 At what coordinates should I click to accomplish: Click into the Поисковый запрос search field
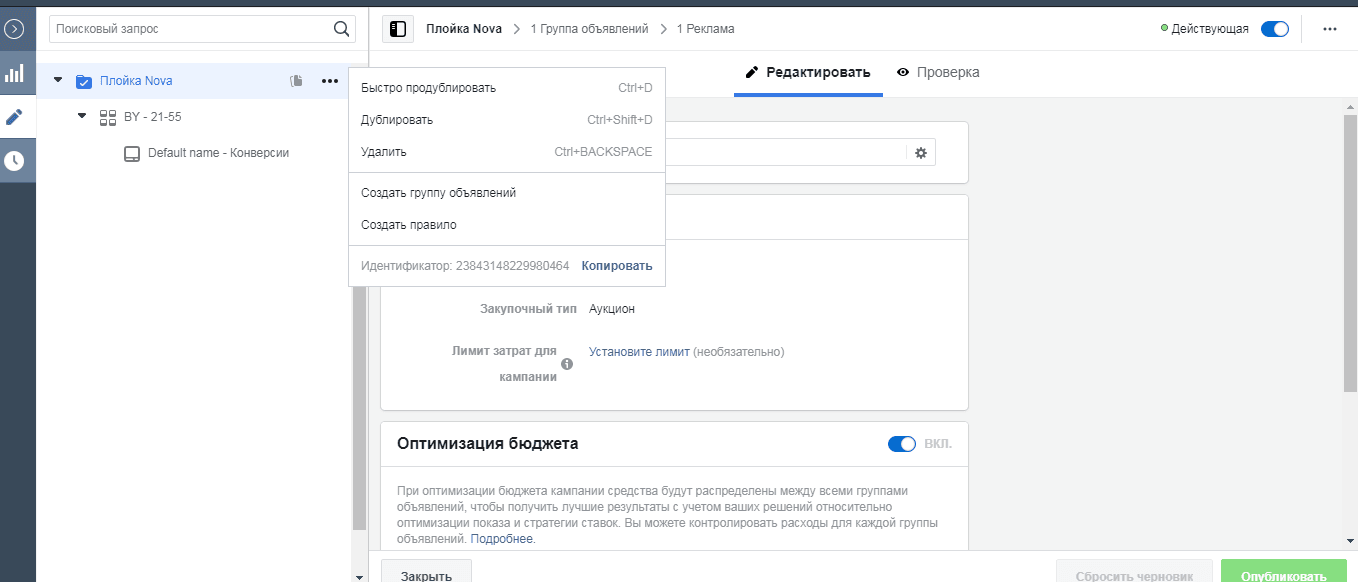[192, 29]
